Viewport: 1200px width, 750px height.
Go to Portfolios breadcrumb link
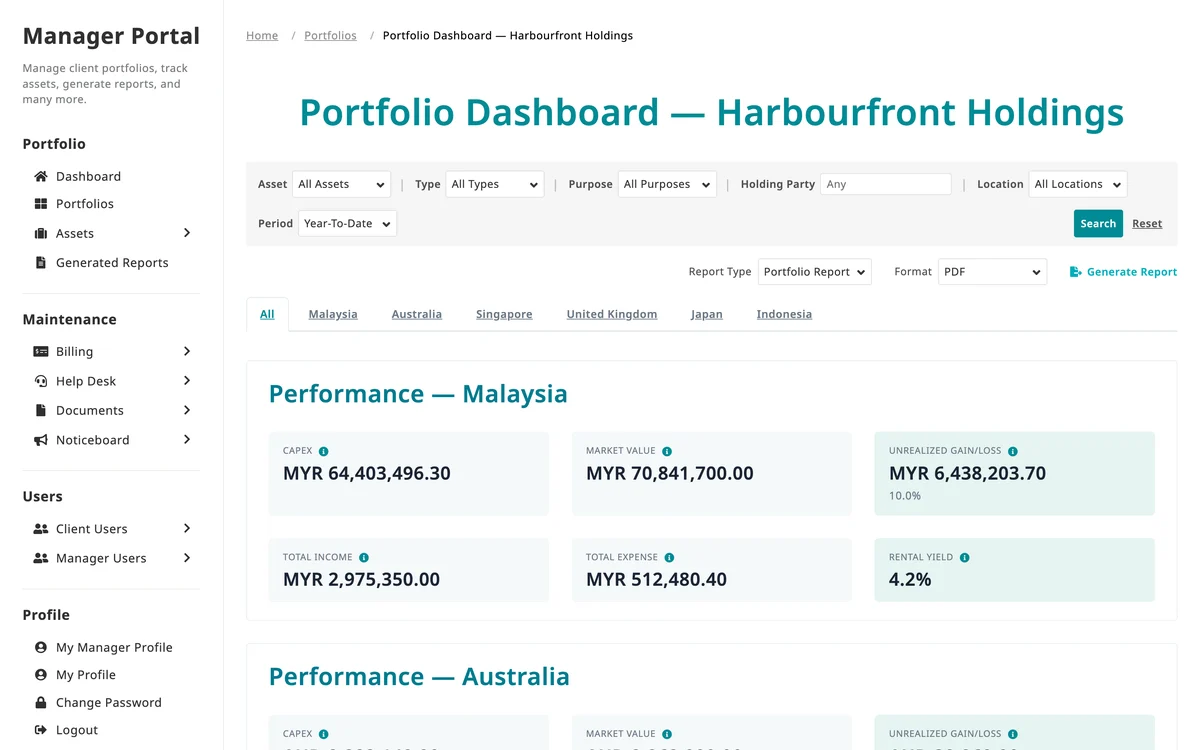tap(330, 36)
